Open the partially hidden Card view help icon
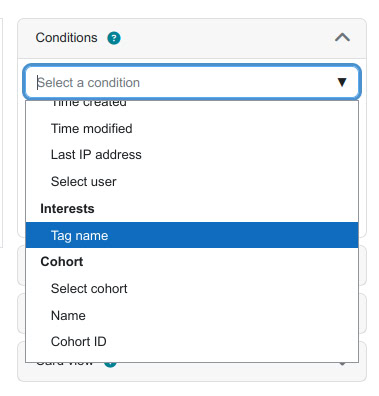379x396 pixels. click(110, 364)
